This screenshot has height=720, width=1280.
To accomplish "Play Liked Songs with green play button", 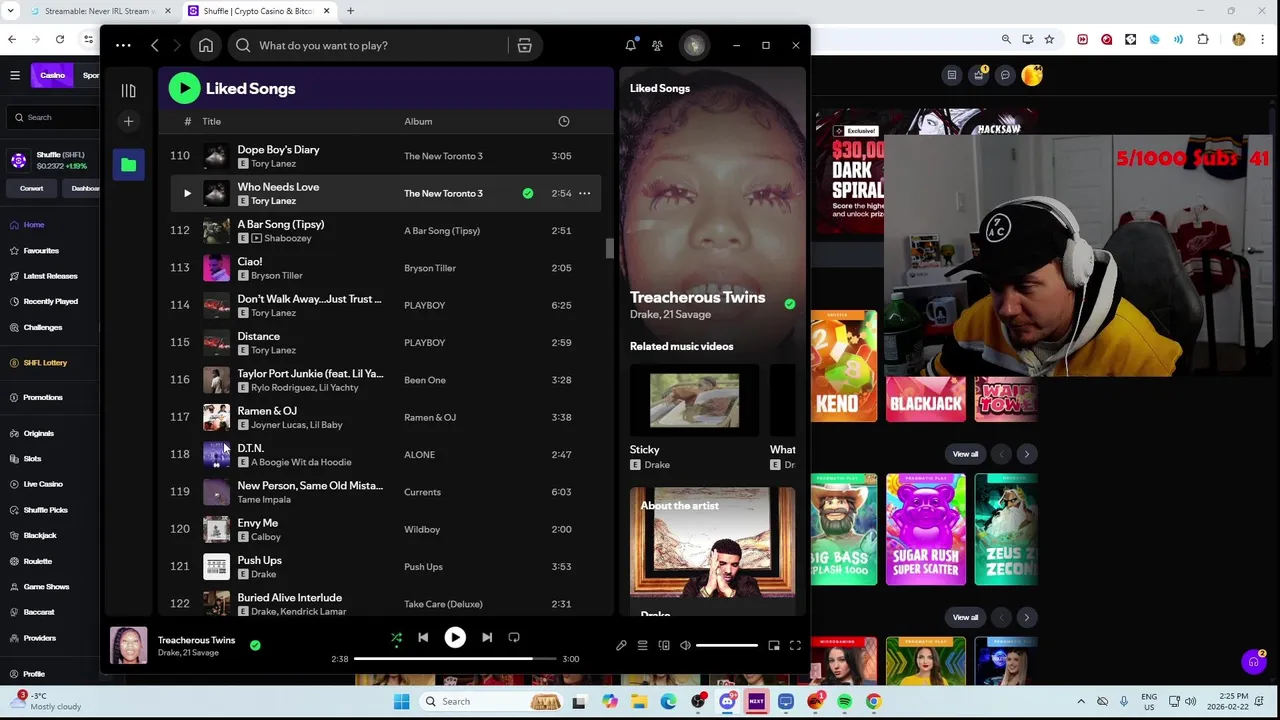I will pos(184,88).
